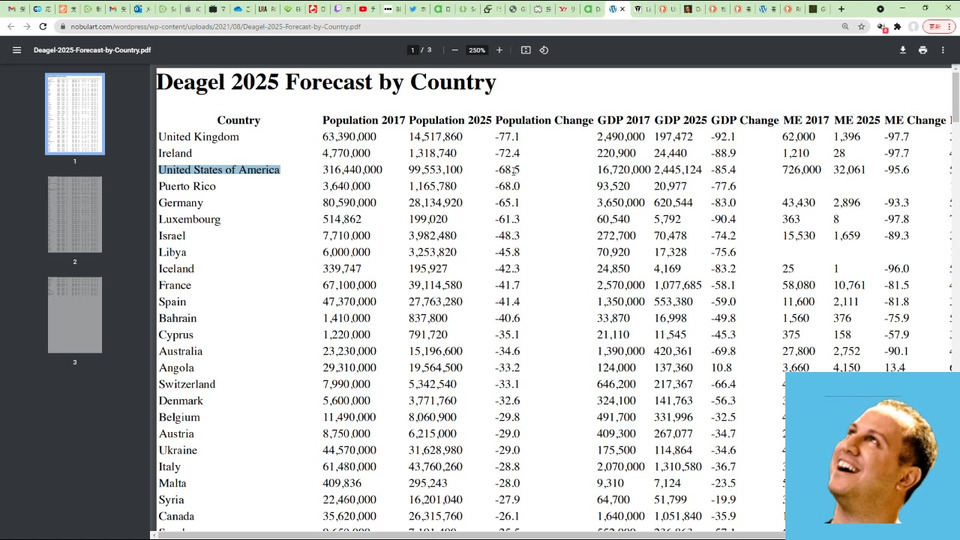
Task: Click Australia's population change -34.6
Action: click(x=508, y=351)
